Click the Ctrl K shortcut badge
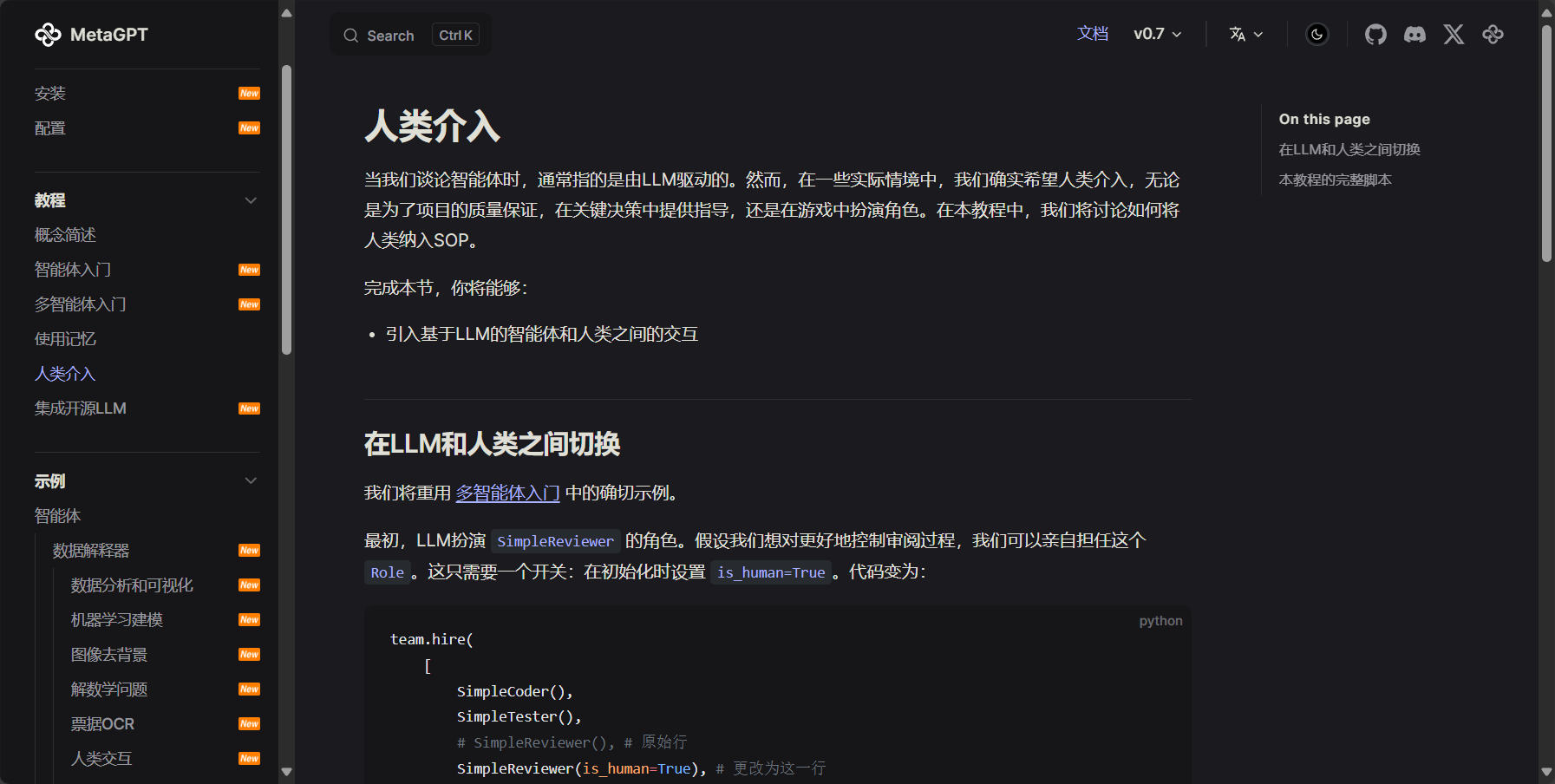Viewport: 1555px width, 784px height. 455,36
